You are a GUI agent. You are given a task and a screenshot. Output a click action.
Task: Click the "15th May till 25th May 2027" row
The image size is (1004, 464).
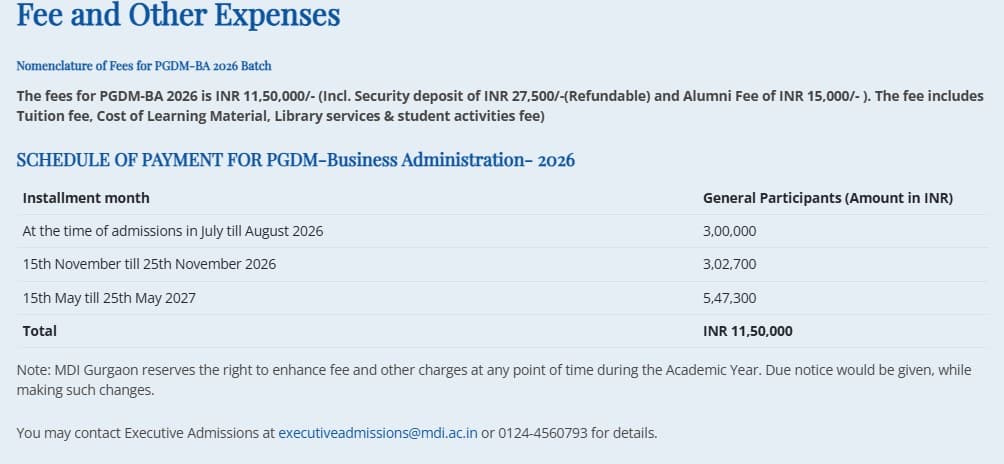point(109,298)
